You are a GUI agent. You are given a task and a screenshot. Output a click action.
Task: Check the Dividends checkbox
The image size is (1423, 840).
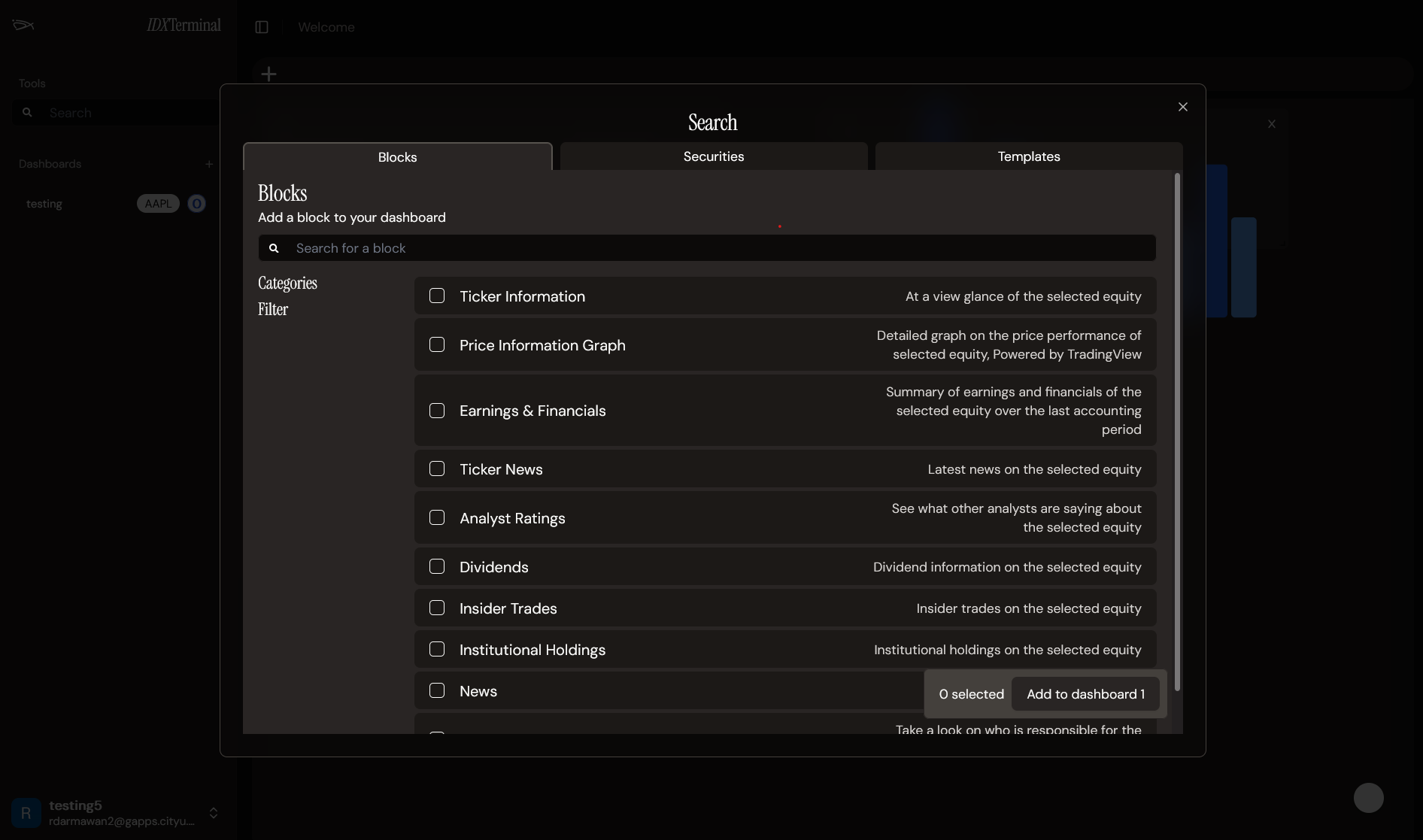[x=437, y=566]
